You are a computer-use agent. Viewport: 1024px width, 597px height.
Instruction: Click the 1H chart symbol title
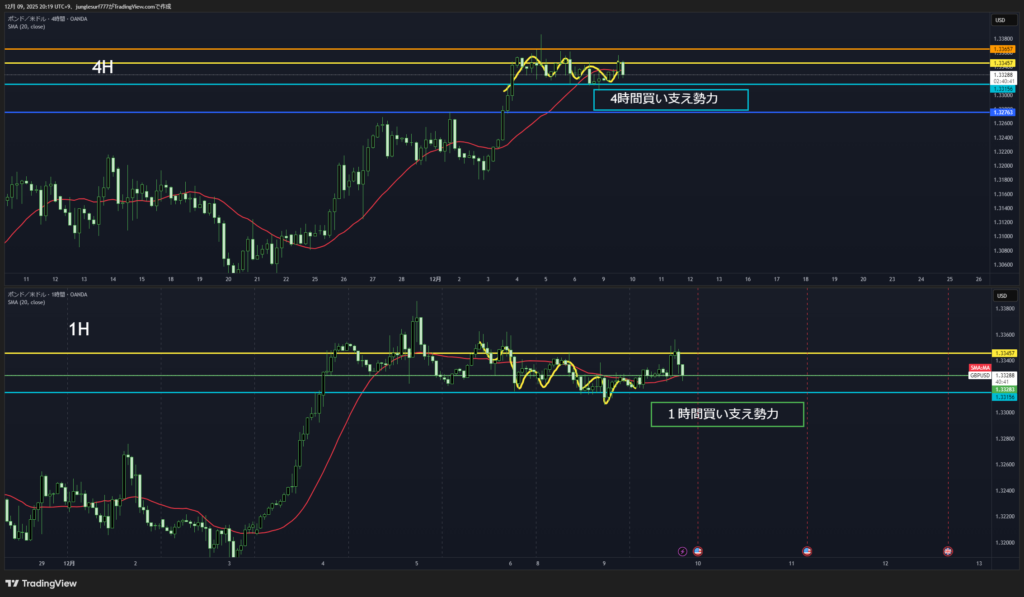click(46, 295)
